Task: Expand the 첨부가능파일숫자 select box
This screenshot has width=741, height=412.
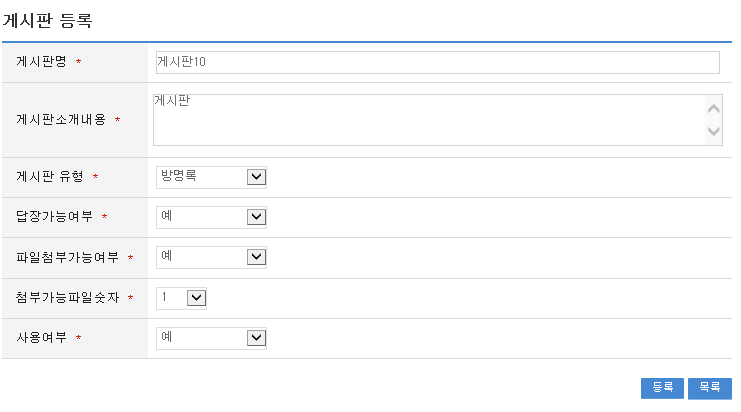Action: click(x=171, y=298)
